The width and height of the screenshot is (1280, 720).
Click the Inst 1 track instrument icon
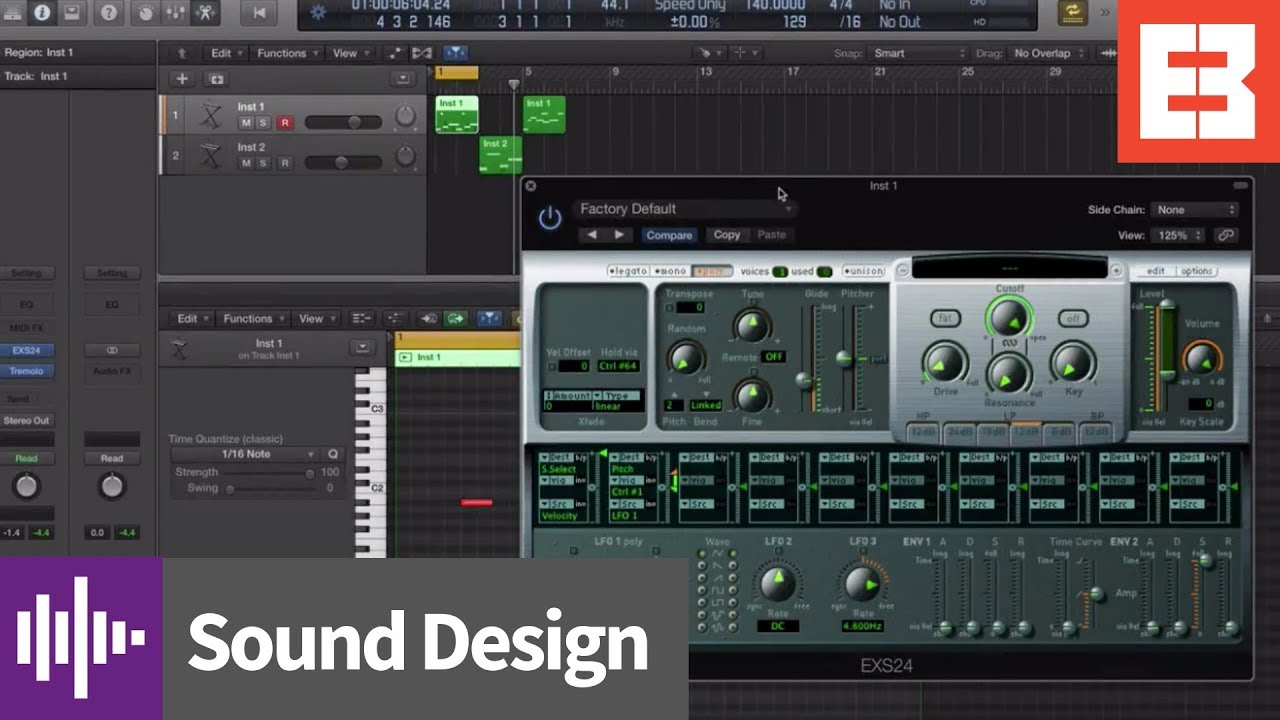coord(209,115)
